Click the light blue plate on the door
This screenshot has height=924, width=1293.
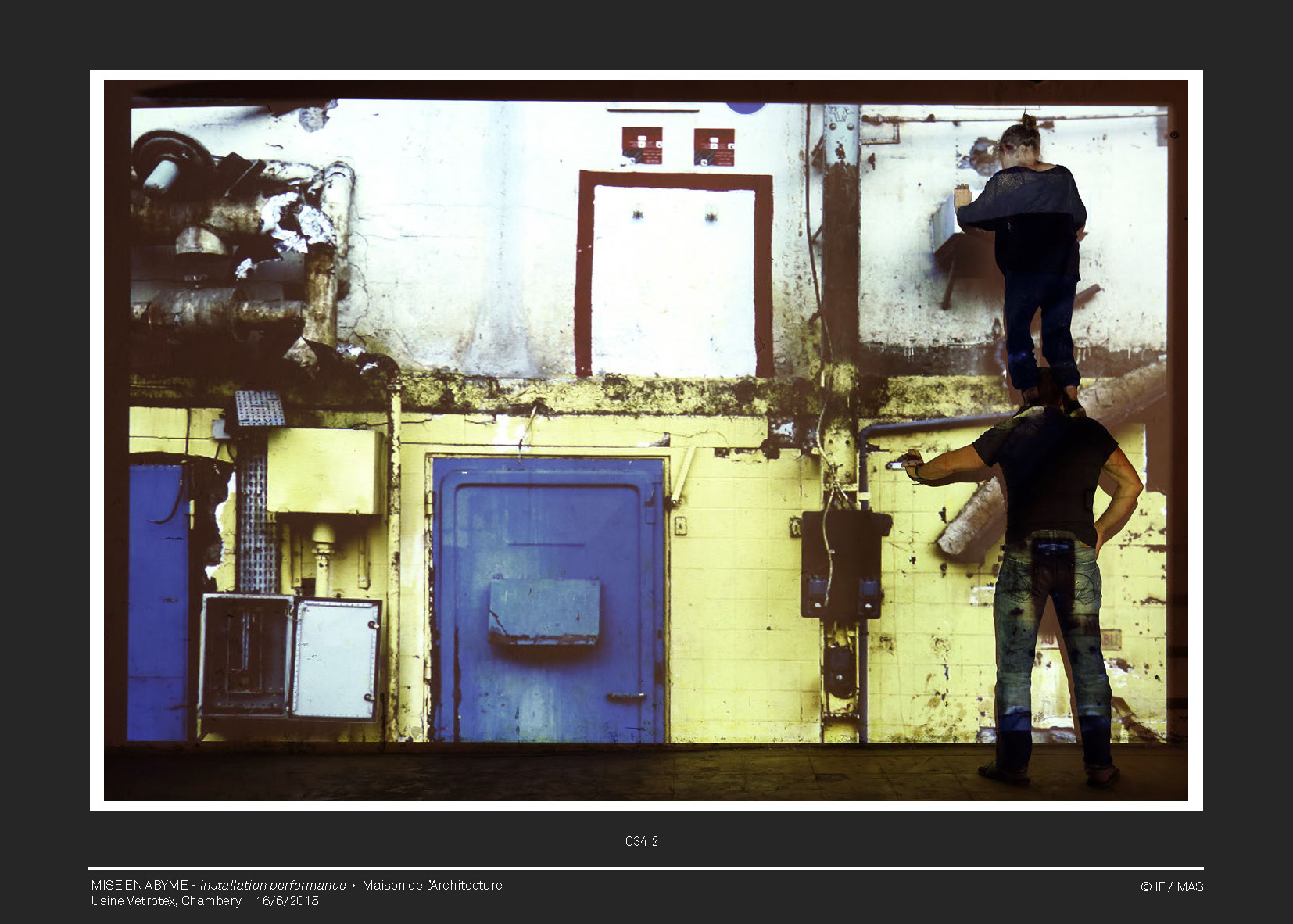[x=544, y=611]
